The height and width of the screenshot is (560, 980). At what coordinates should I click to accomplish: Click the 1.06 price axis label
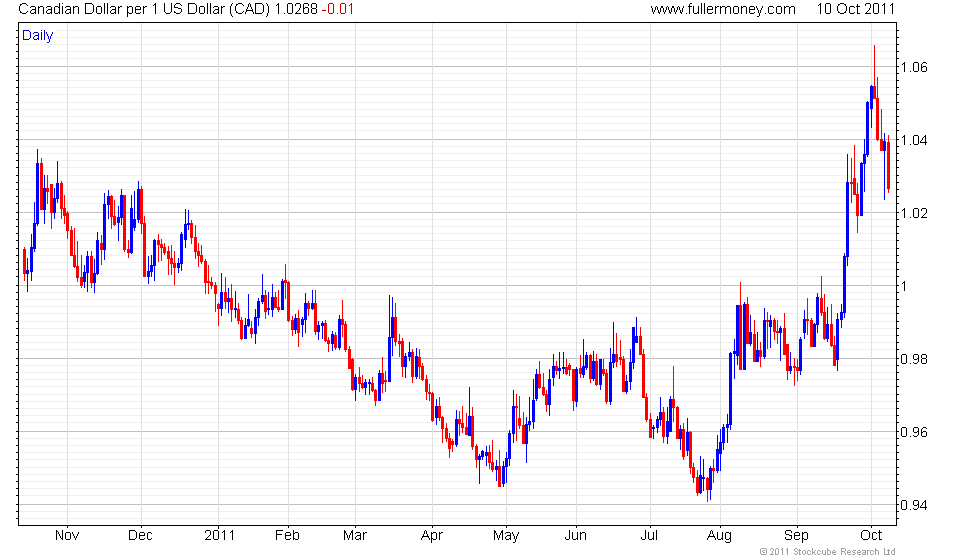click(x=914, y=68)
